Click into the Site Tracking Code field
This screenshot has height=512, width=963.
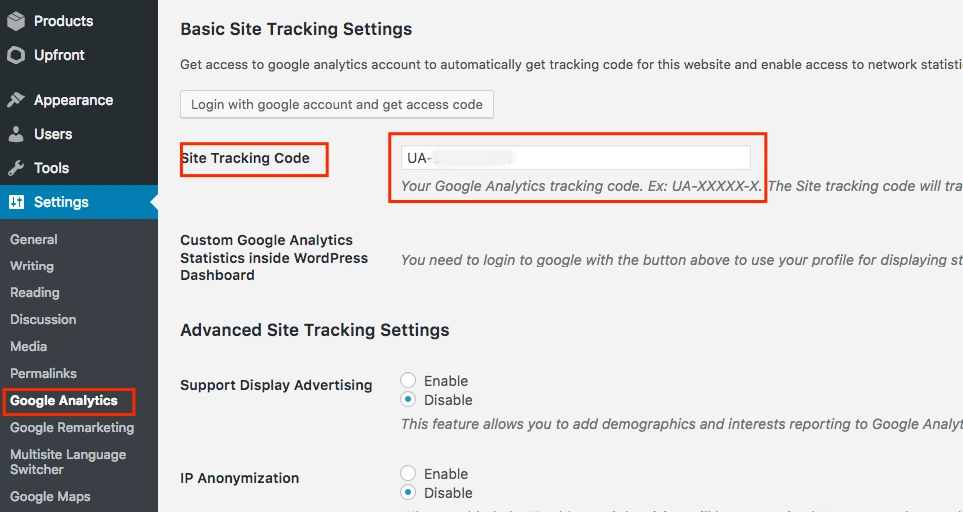[x=575, y=158]
